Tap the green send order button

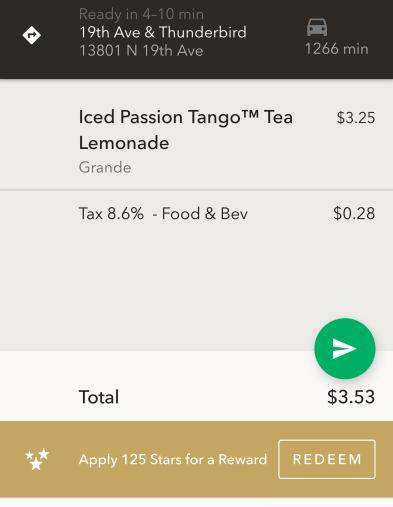pyautogui.click(x=345, y=349)
